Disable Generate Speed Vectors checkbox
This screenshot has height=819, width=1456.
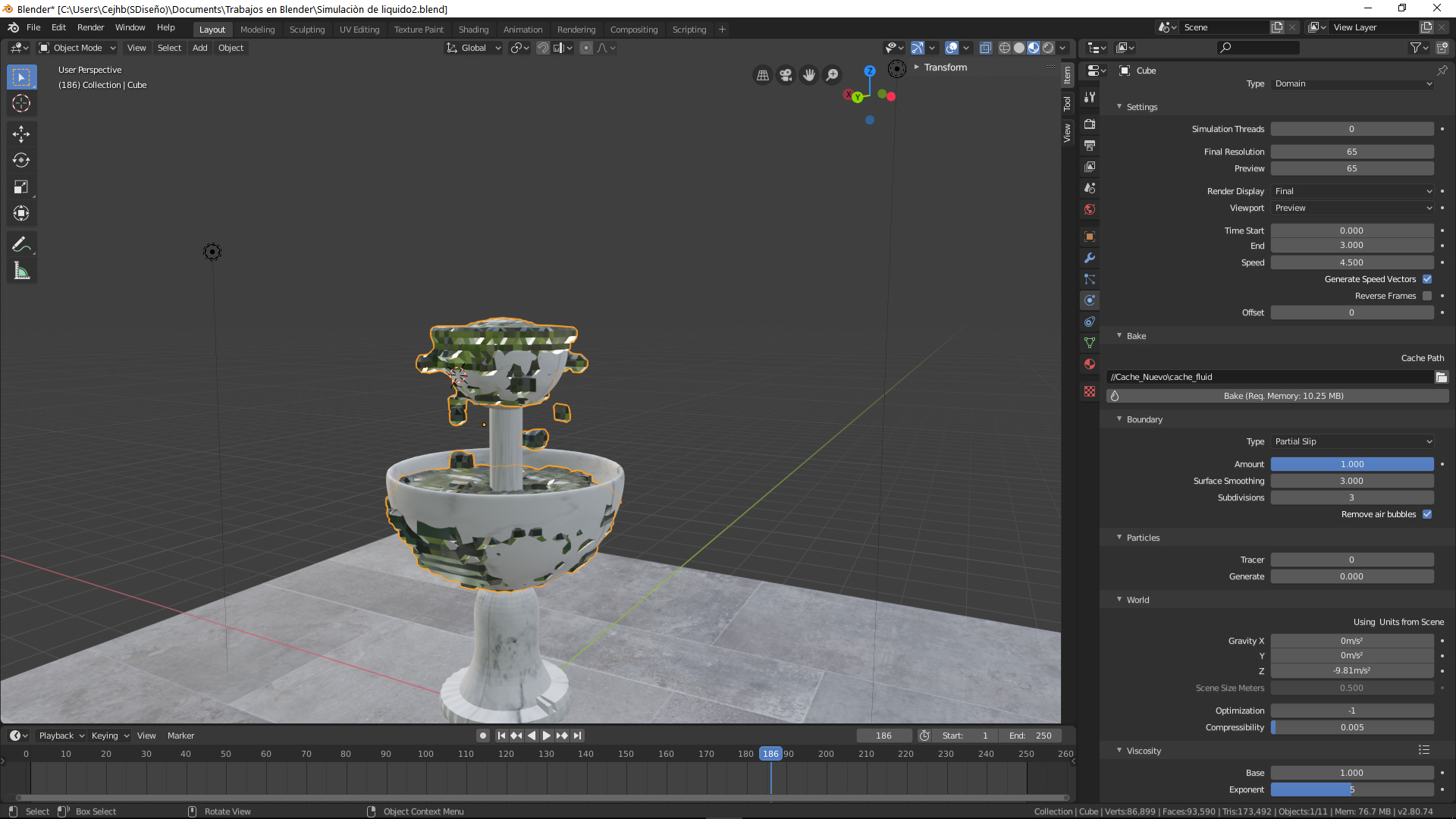coord(1427,279)
